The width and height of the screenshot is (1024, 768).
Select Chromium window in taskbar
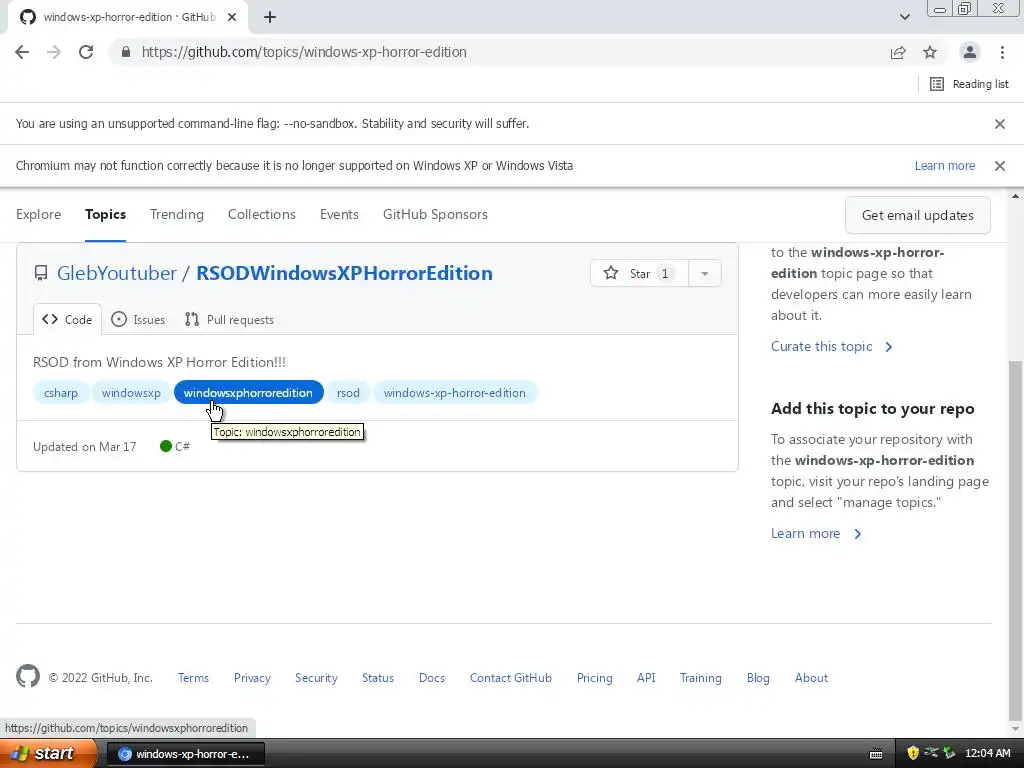185,754
